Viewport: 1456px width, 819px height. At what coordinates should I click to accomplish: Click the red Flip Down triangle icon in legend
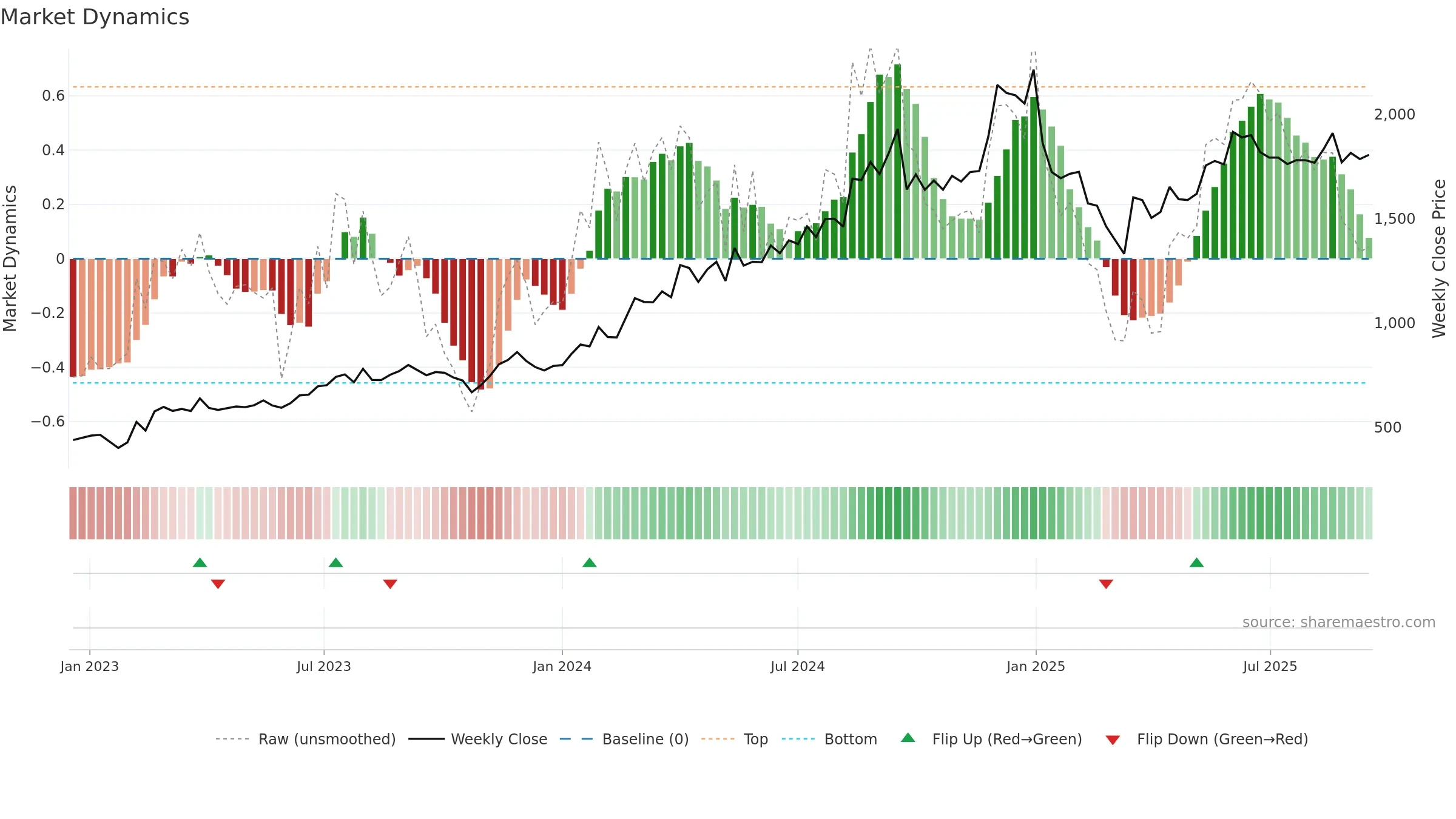click(1113, 740)
